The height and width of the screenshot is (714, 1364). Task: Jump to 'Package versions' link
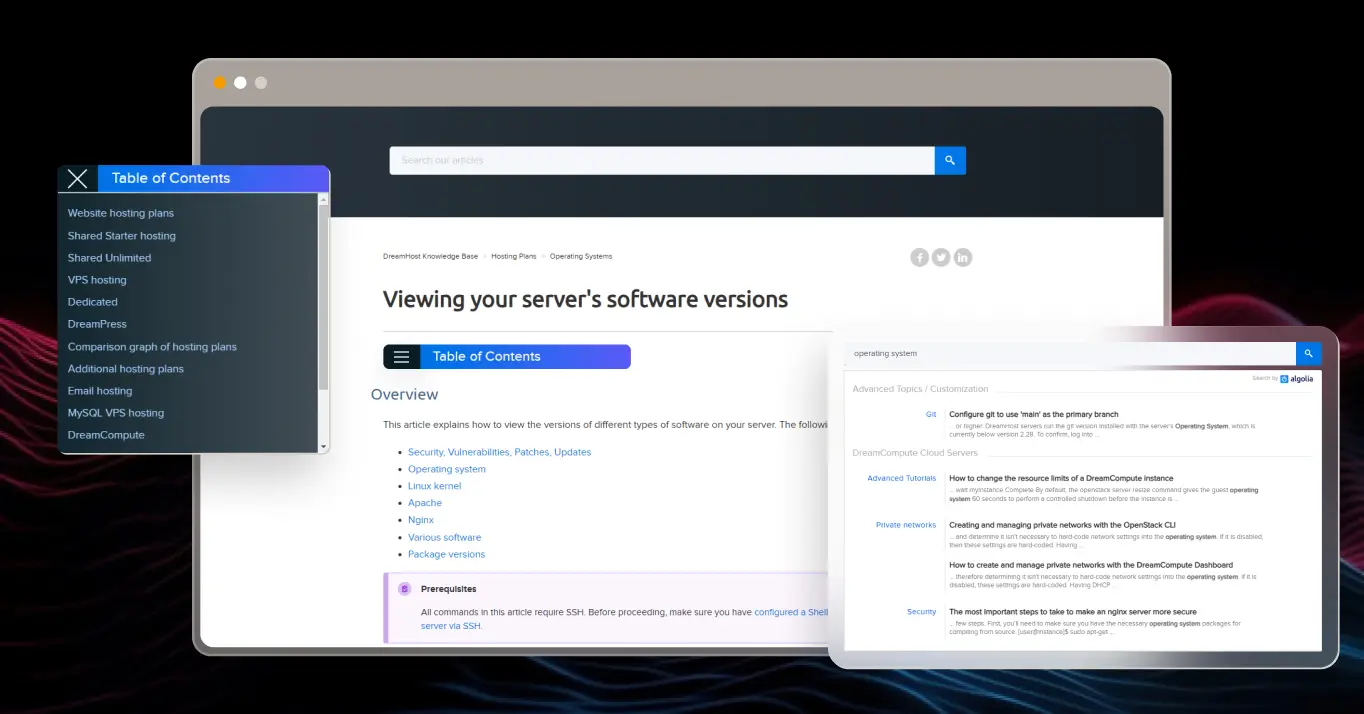pos(446,554)
